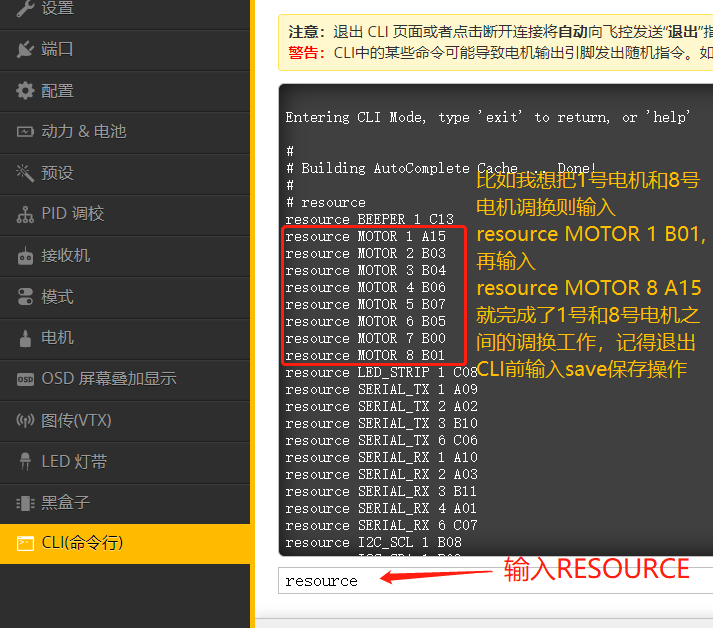Click the OSD icon in the sidebar
The height and width of the screenshot is (628, 713).
(x=25, y=379)
